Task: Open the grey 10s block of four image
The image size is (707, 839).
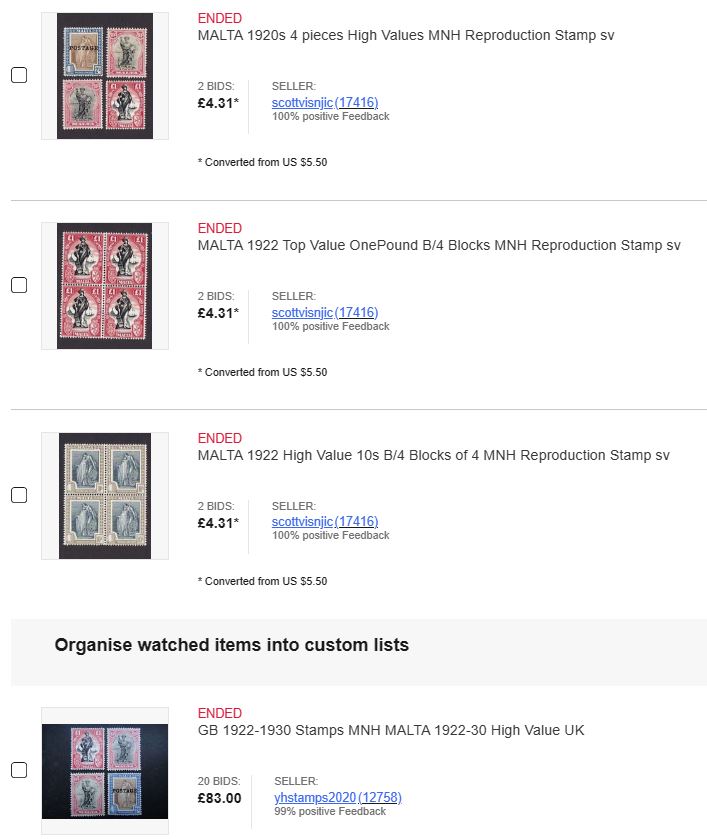Action: click(105, 495)
